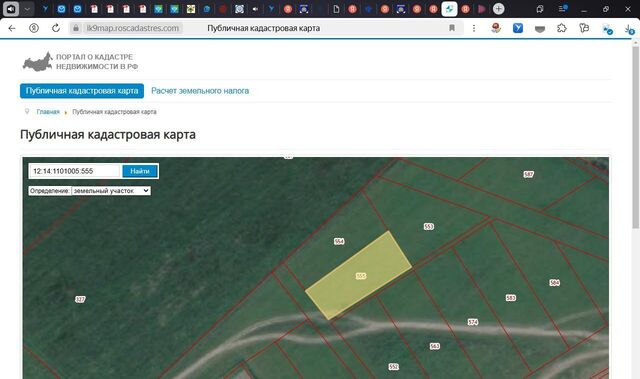Click parcel label 553 on the map

[x=429, y=226]
